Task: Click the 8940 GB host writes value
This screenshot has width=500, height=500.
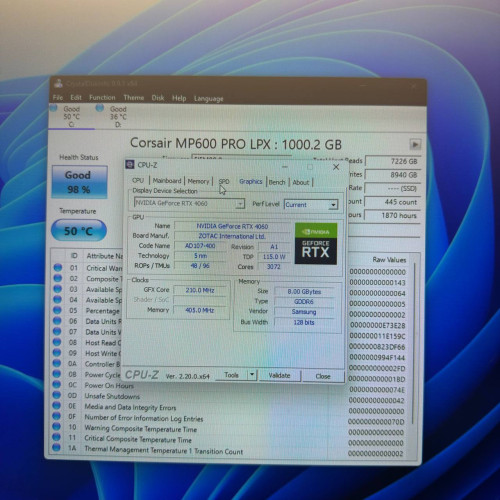Action: tap(393, 175)
